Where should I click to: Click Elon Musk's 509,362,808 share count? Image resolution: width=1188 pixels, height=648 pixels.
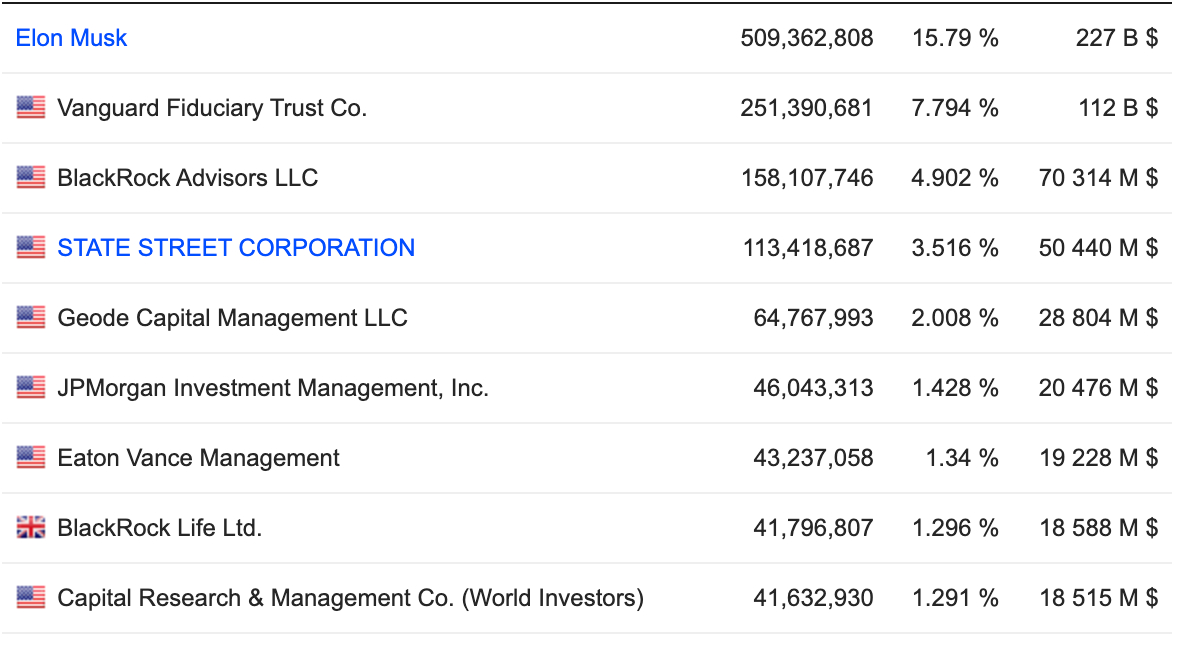pyautogui.click(x=806, y=38)
